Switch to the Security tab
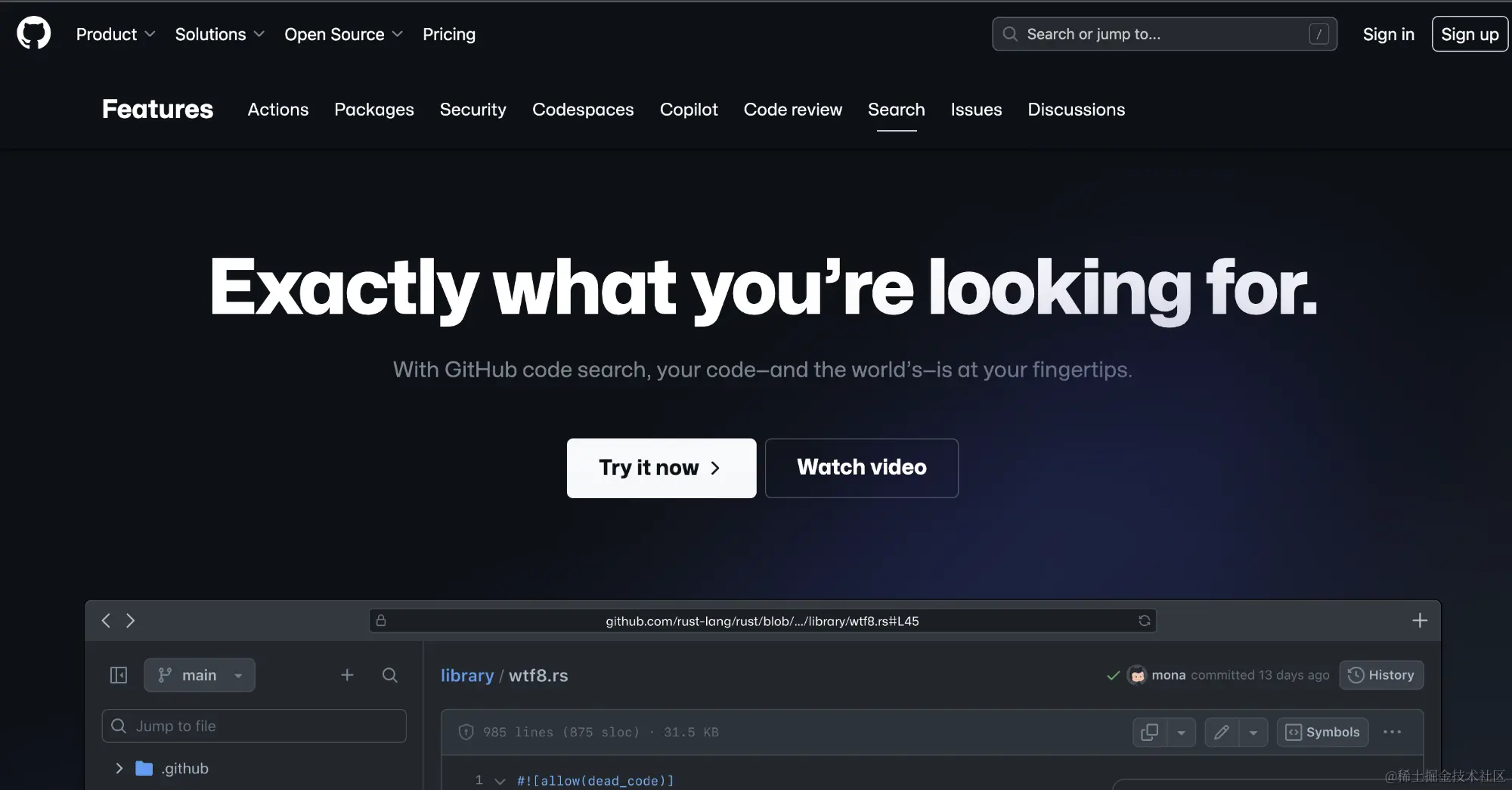This screenshot has width=1512, height=790. click(x=473, y=110)
